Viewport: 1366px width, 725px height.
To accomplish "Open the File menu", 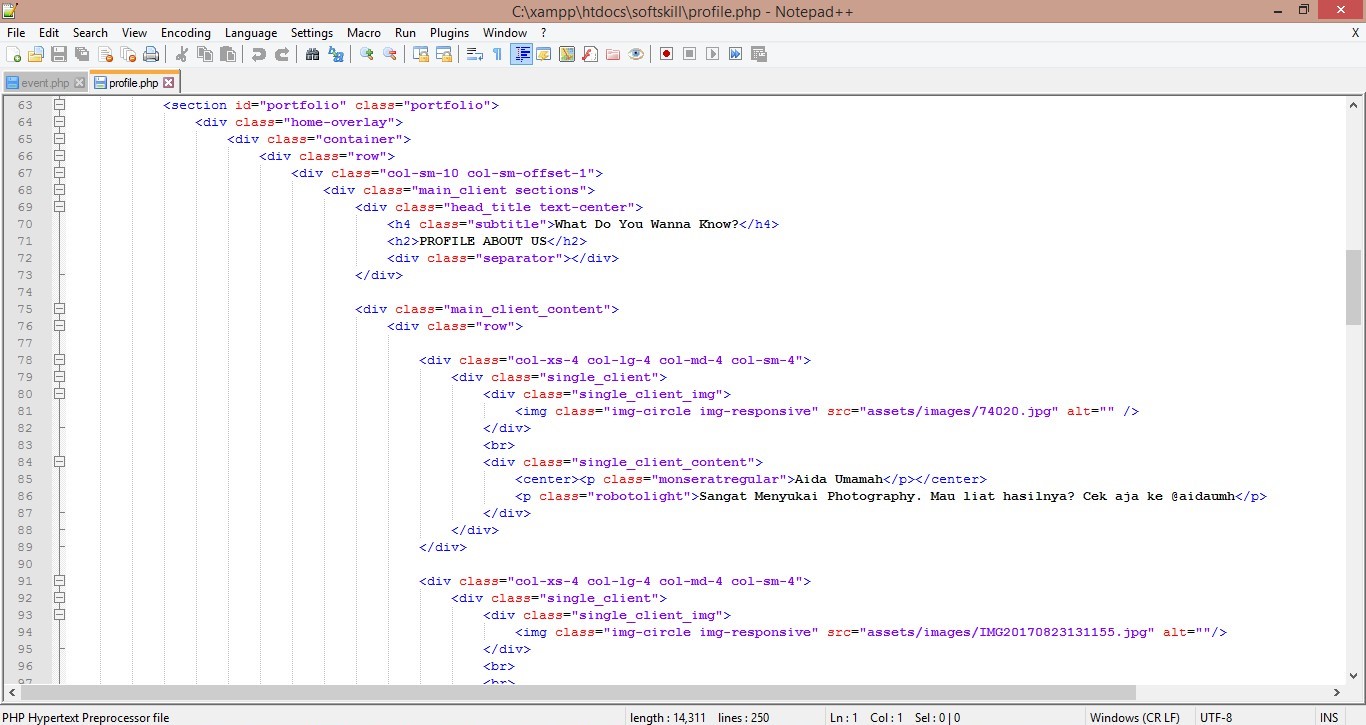I will click(16, 33).
